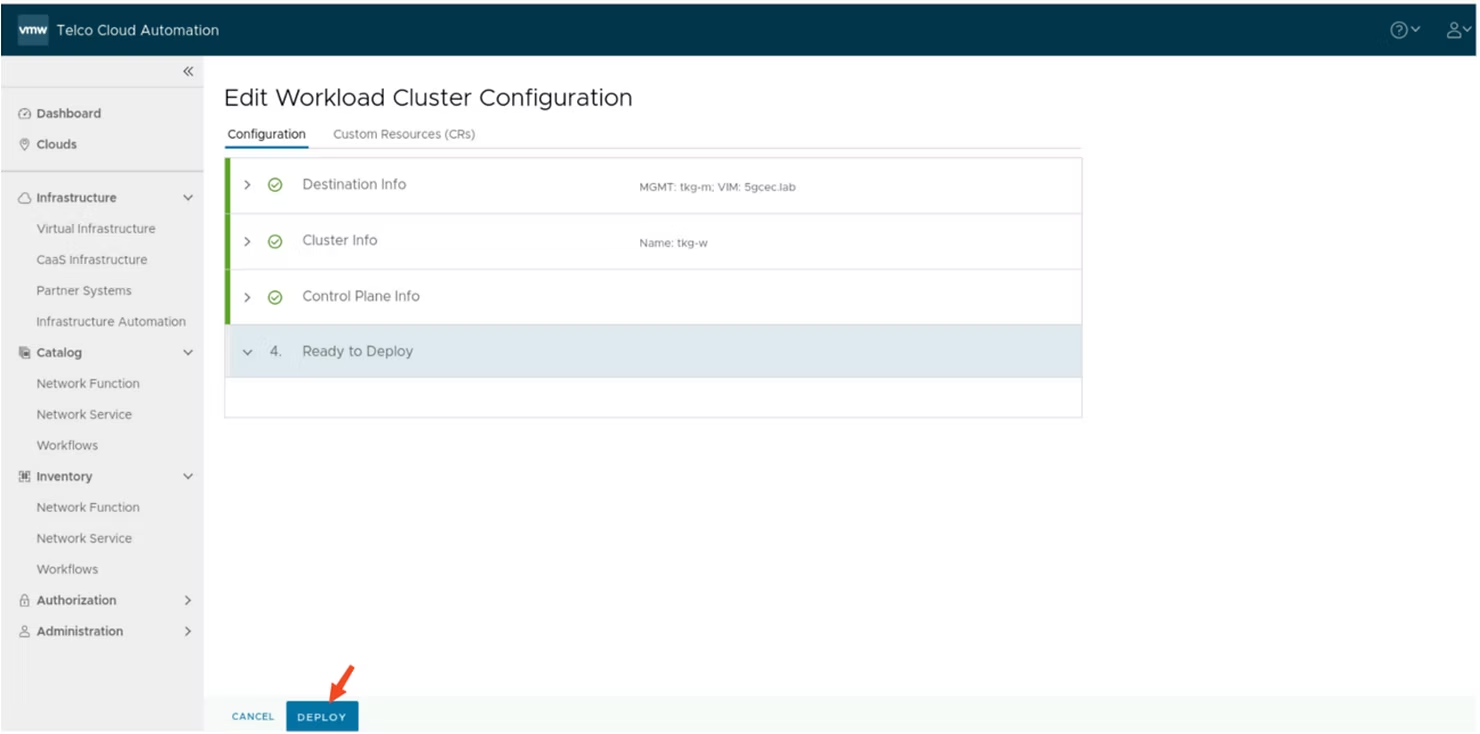The width and height of the screenshot is (1480, 734).
Task: Select the Configuration tab
Action: (266, 134)
